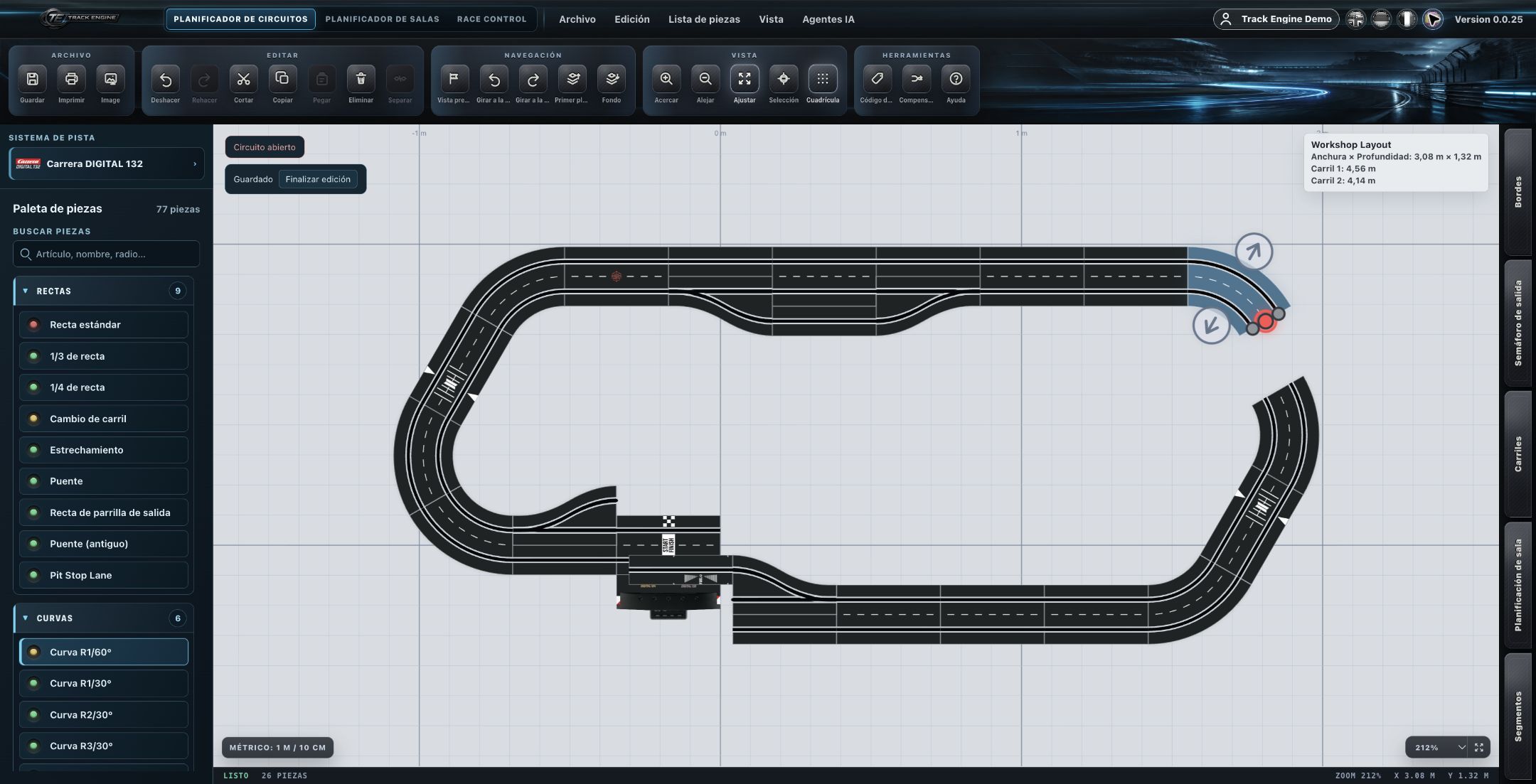Open the Código tag tool

(x=877, y=79)
